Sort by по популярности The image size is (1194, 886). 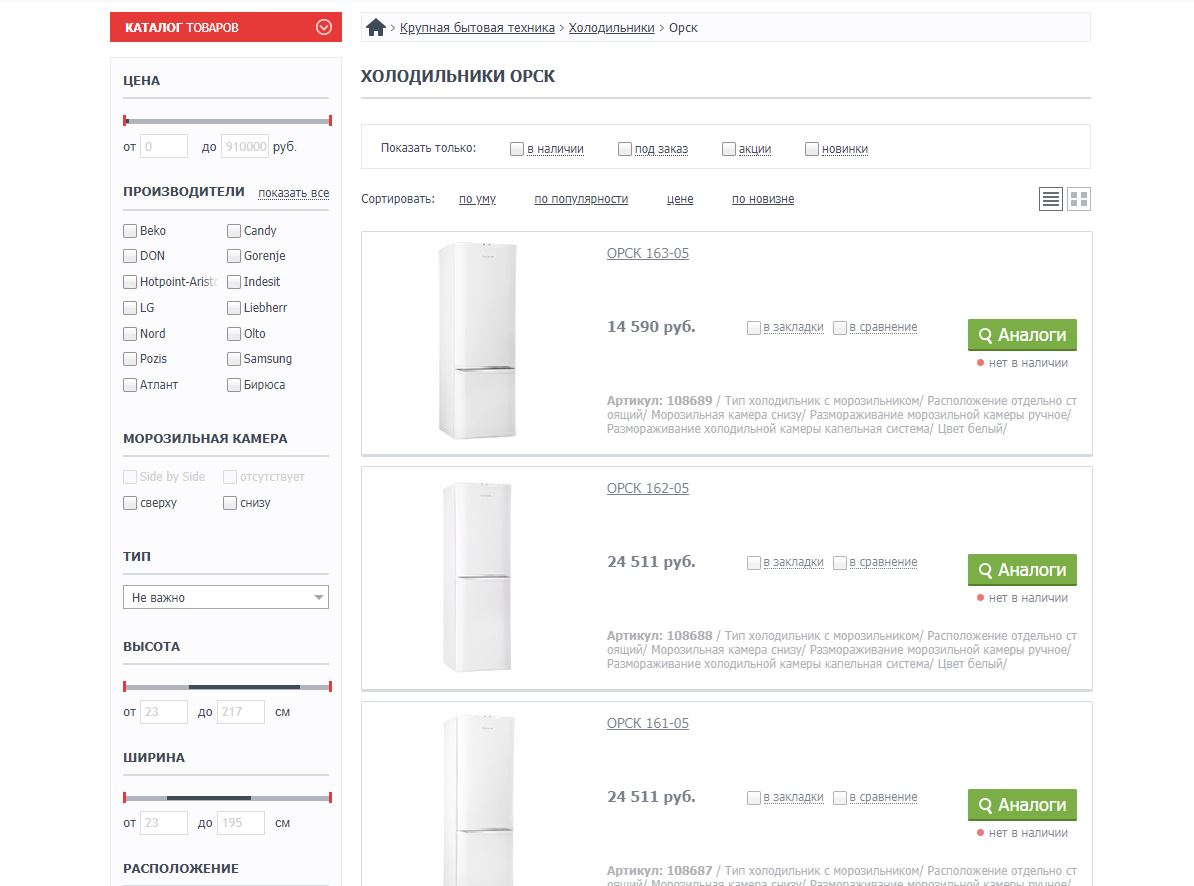[x=581, y=199]
